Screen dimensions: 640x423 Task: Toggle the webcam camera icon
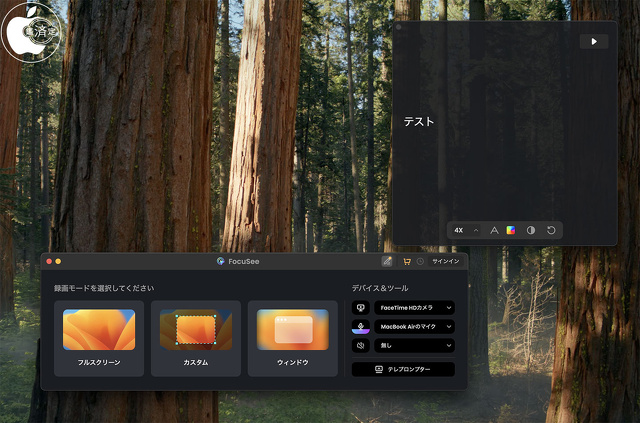tap(360, 308)
